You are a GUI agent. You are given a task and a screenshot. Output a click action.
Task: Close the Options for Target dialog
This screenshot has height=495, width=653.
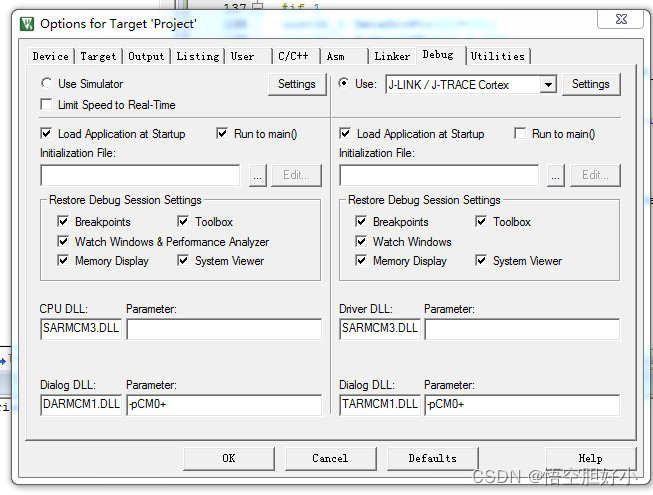(x=621, y=19)
